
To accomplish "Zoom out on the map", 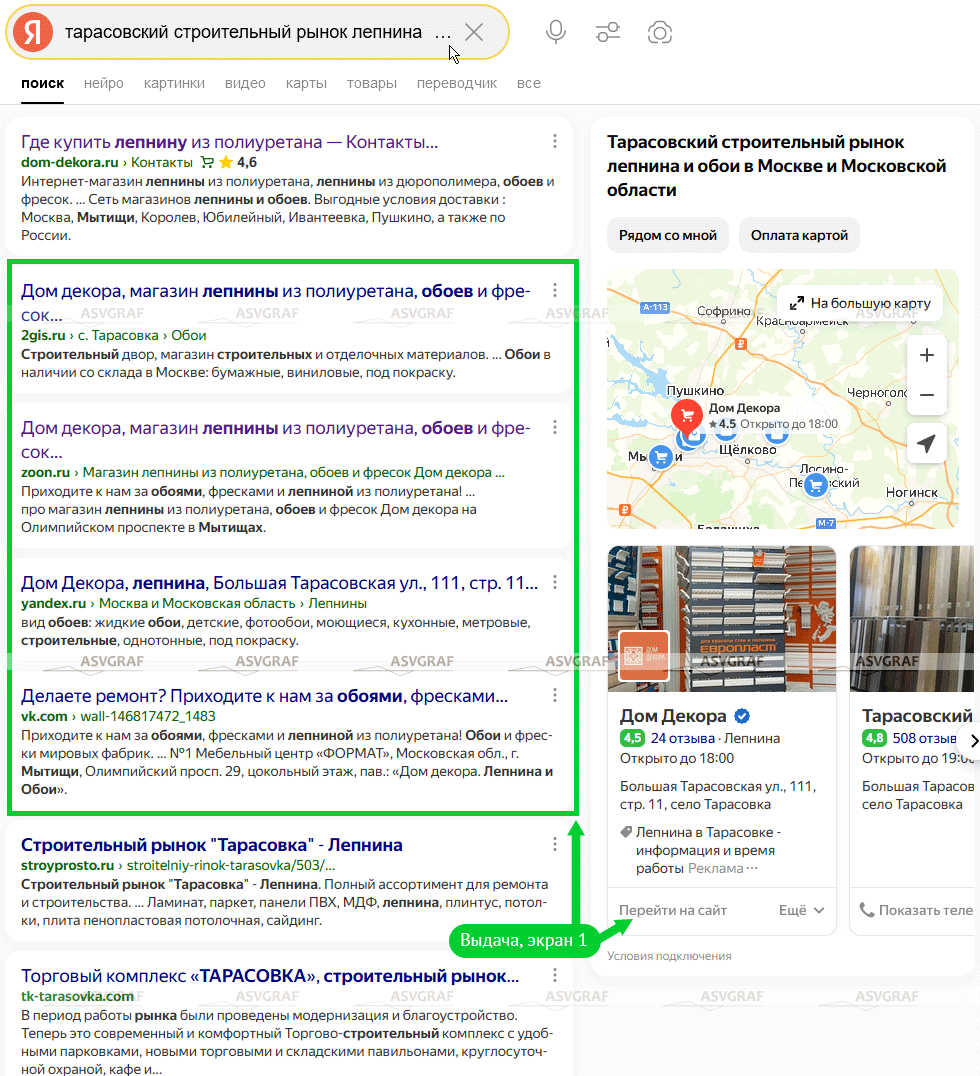I will pos(926,395).
